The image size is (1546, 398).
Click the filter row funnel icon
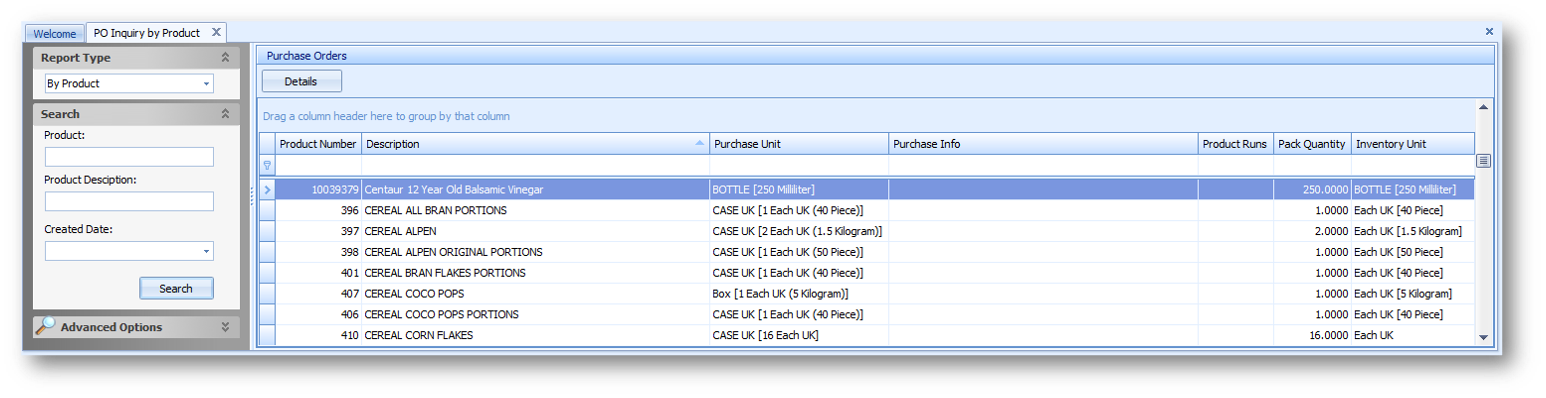point(267,165)
